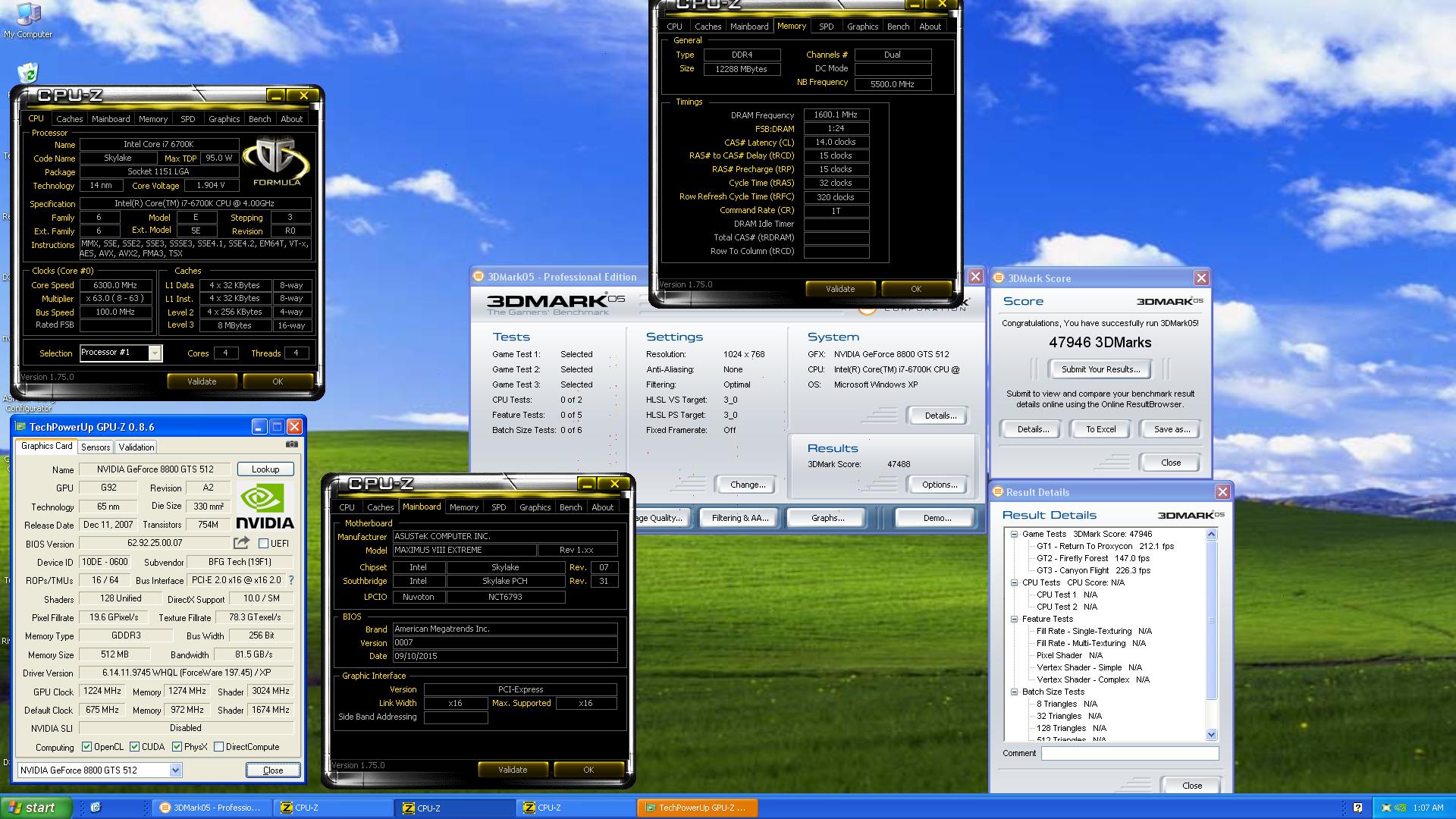The height and width of the screenshot is (819, 1456).
Task: Click the Lookup button in GPU-Z
Action: [x=265, y=469]
